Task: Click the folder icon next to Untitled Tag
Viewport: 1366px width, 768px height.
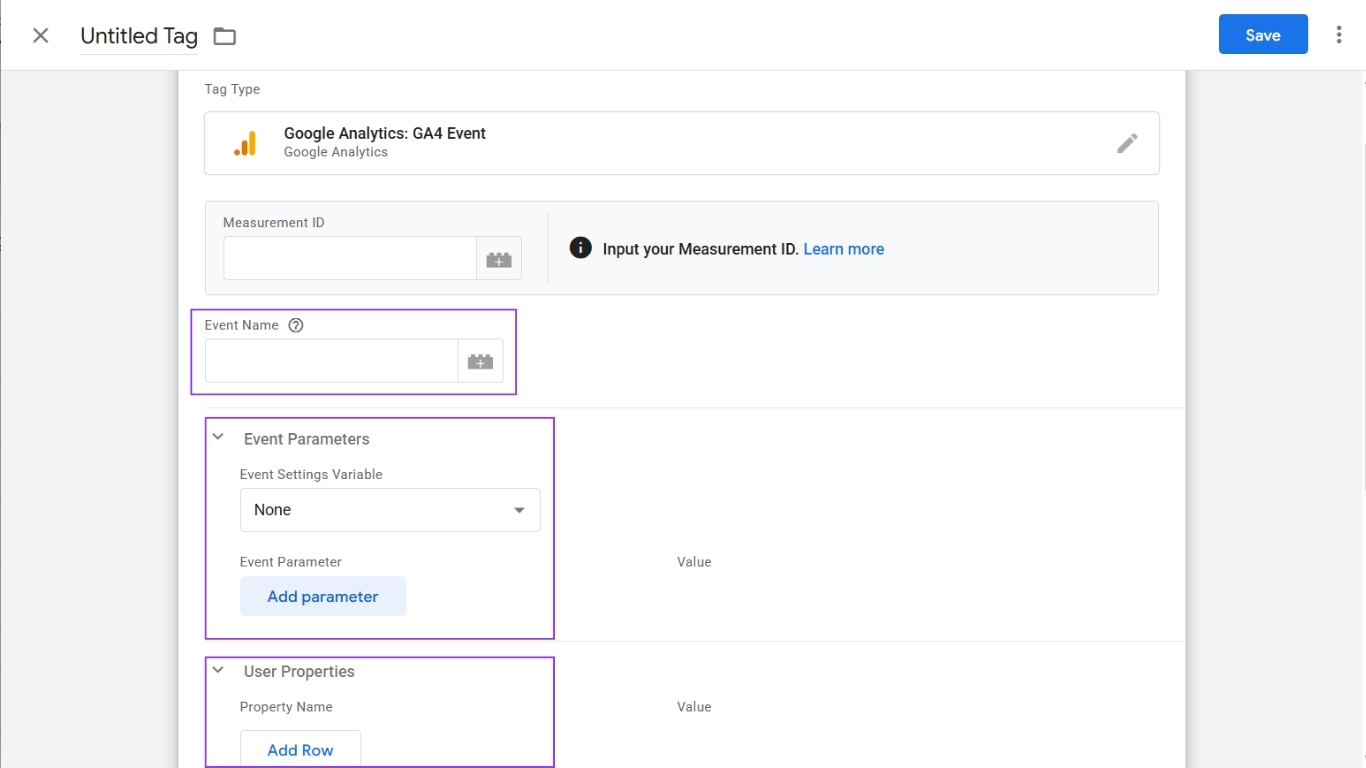Action: pyautogui.click(x=223, y=36)
